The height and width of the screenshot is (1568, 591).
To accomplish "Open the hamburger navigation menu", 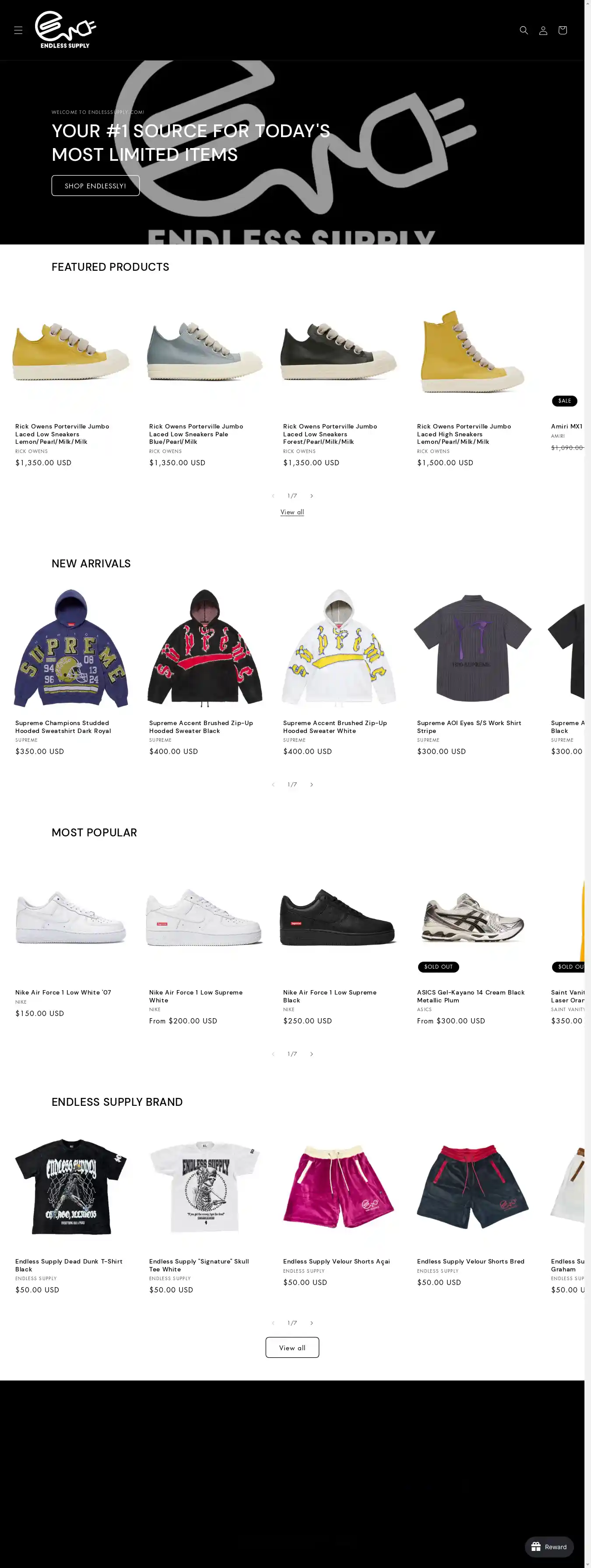I will coord(18,30).
